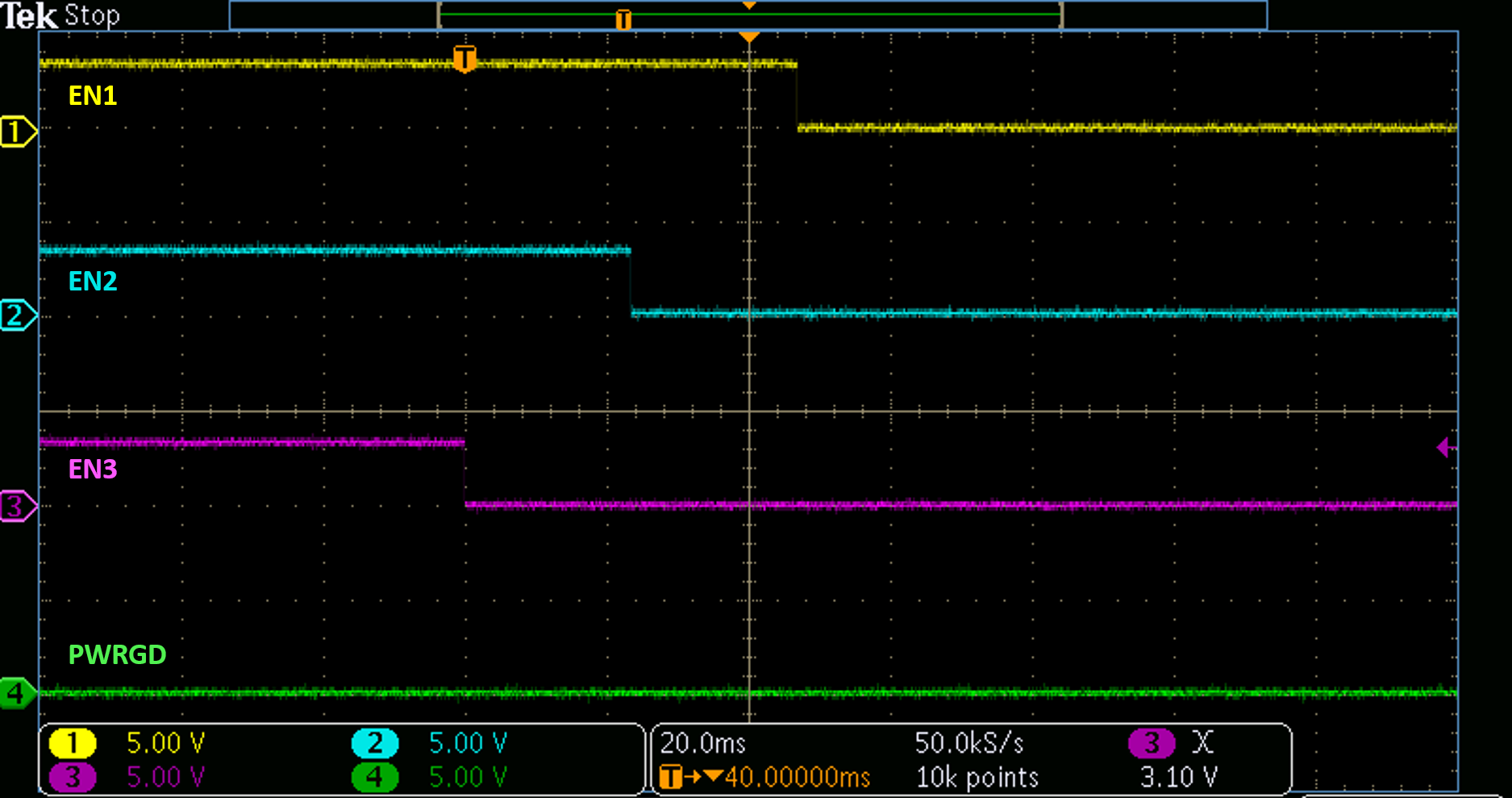Select the magenta trigger level arrow
1512x798 pixels.
coord(1445,447)
